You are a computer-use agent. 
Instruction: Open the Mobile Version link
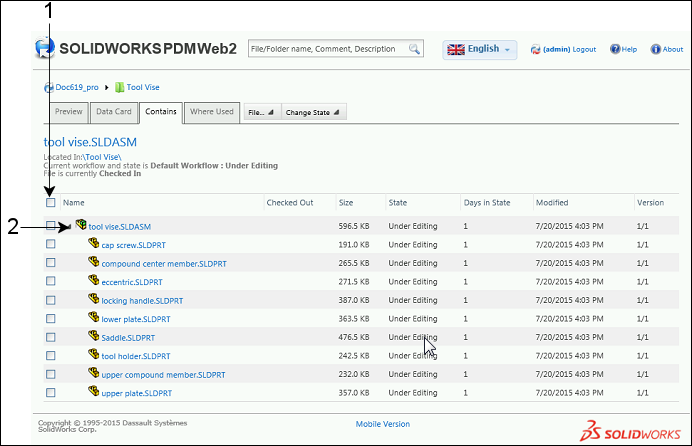[x=383, y=424]
